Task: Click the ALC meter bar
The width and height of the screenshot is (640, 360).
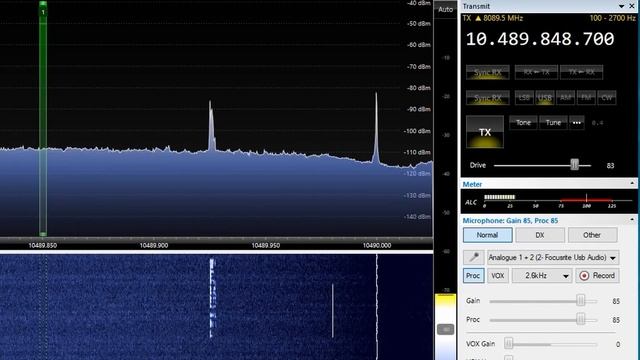Action: 500,197
